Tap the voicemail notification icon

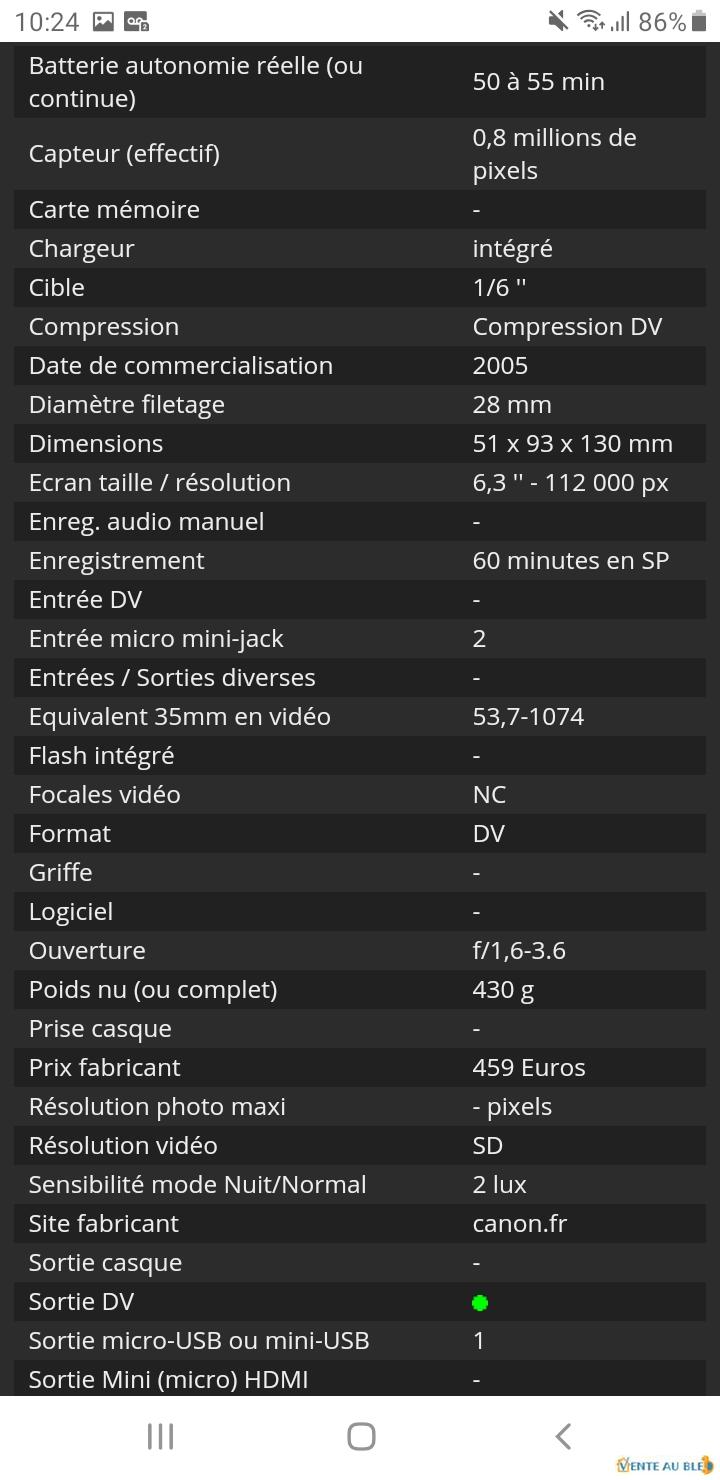pyautogui.click(x=137, y=21)
